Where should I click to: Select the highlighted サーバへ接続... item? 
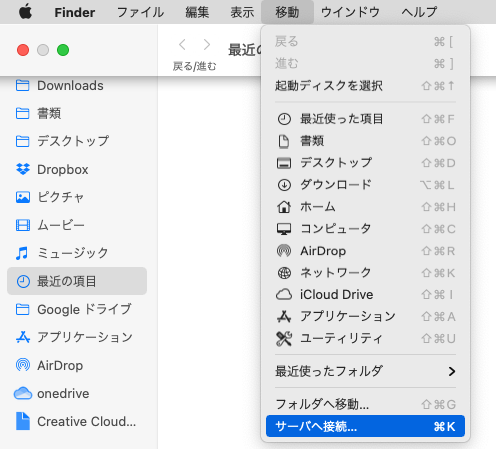[365, 426]
